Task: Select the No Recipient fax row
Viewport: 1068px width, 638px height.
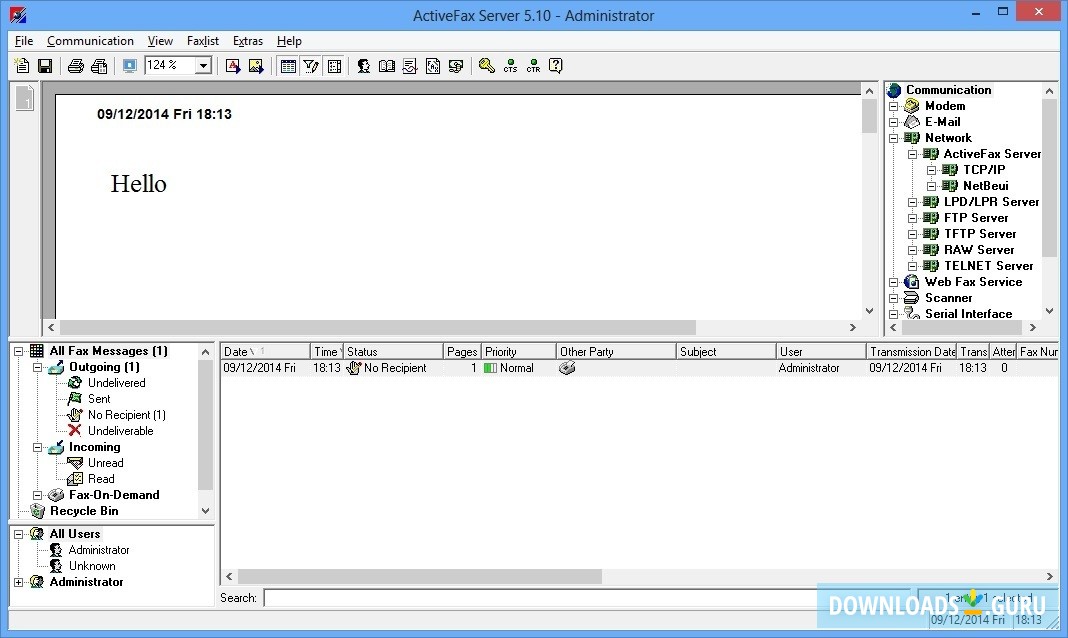Action: coord(639,368)
